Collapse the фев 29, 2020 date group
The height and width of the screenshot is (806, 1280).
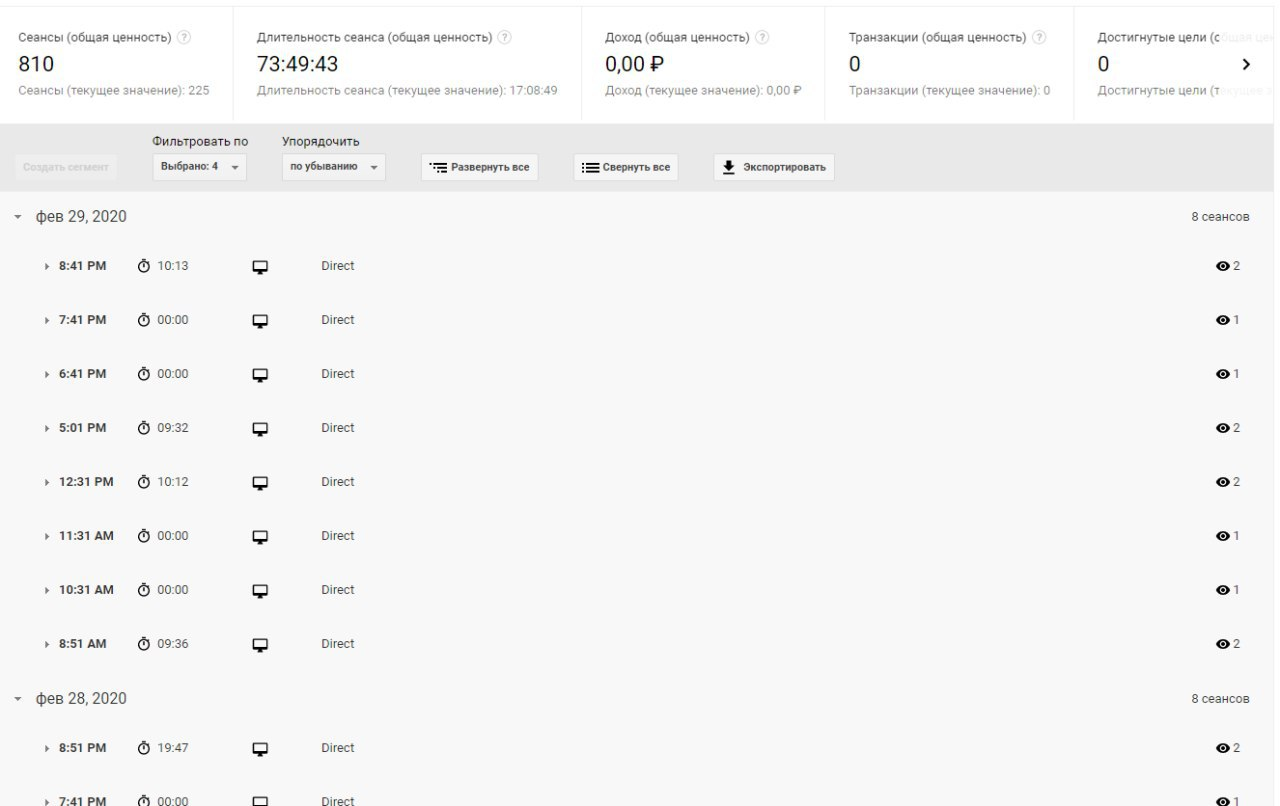(x=18, y=218)
